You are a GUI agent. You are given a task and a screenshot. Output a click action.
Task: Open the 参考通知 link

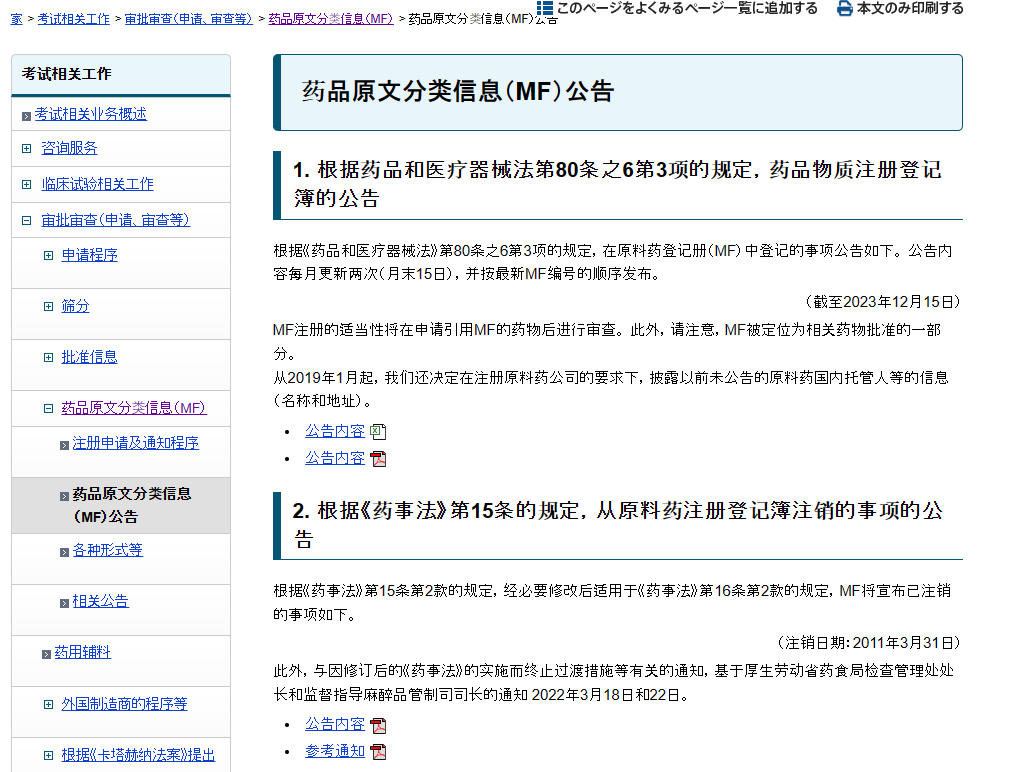coord(335,752)
